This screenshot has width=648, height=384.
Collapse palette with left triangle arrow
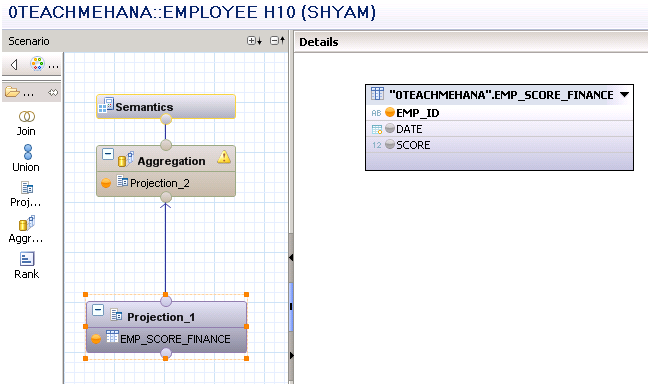coord(14,64)
